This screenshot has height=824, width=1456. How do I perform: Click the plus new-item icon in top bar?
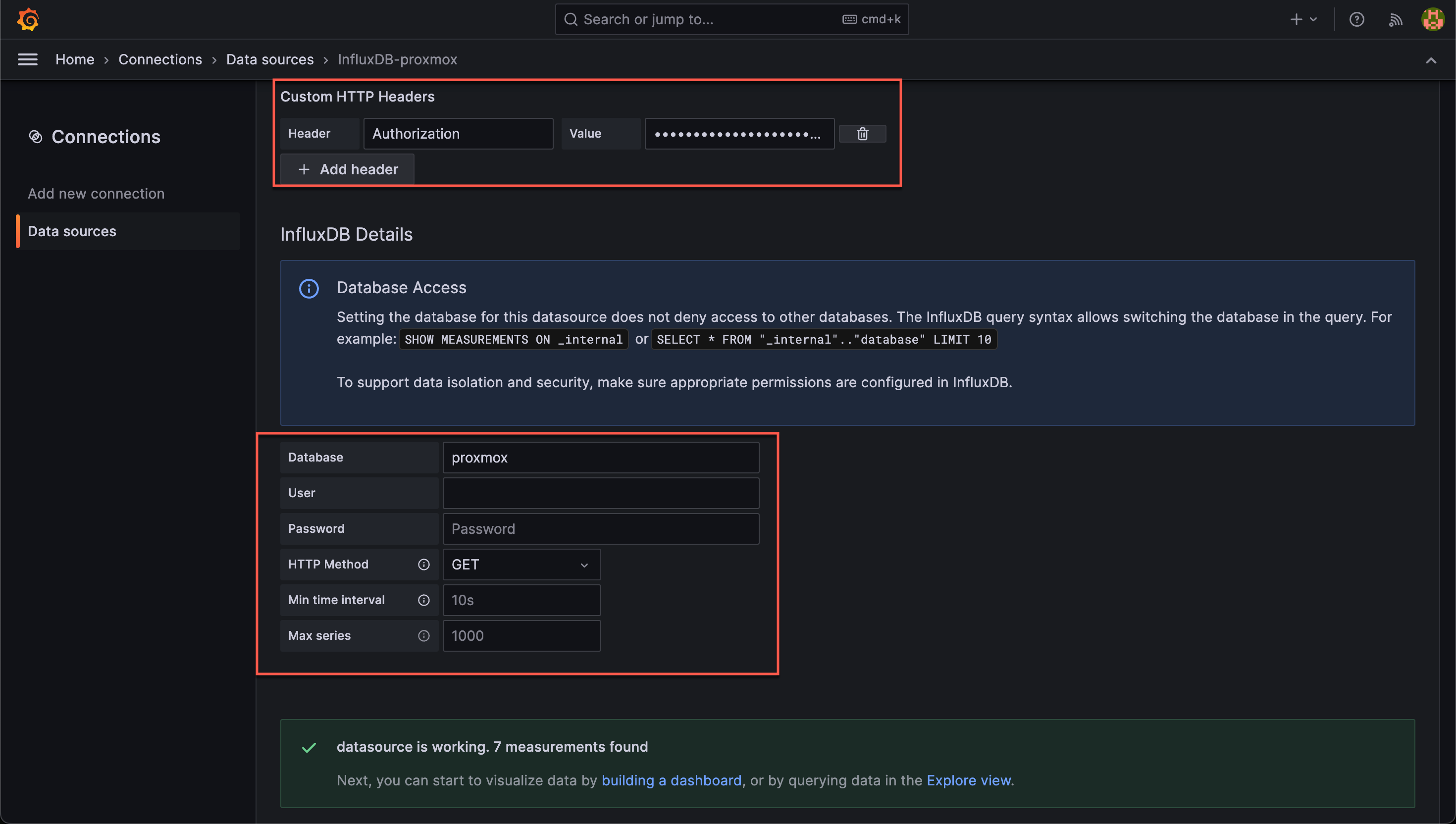tap(1296, 19)
